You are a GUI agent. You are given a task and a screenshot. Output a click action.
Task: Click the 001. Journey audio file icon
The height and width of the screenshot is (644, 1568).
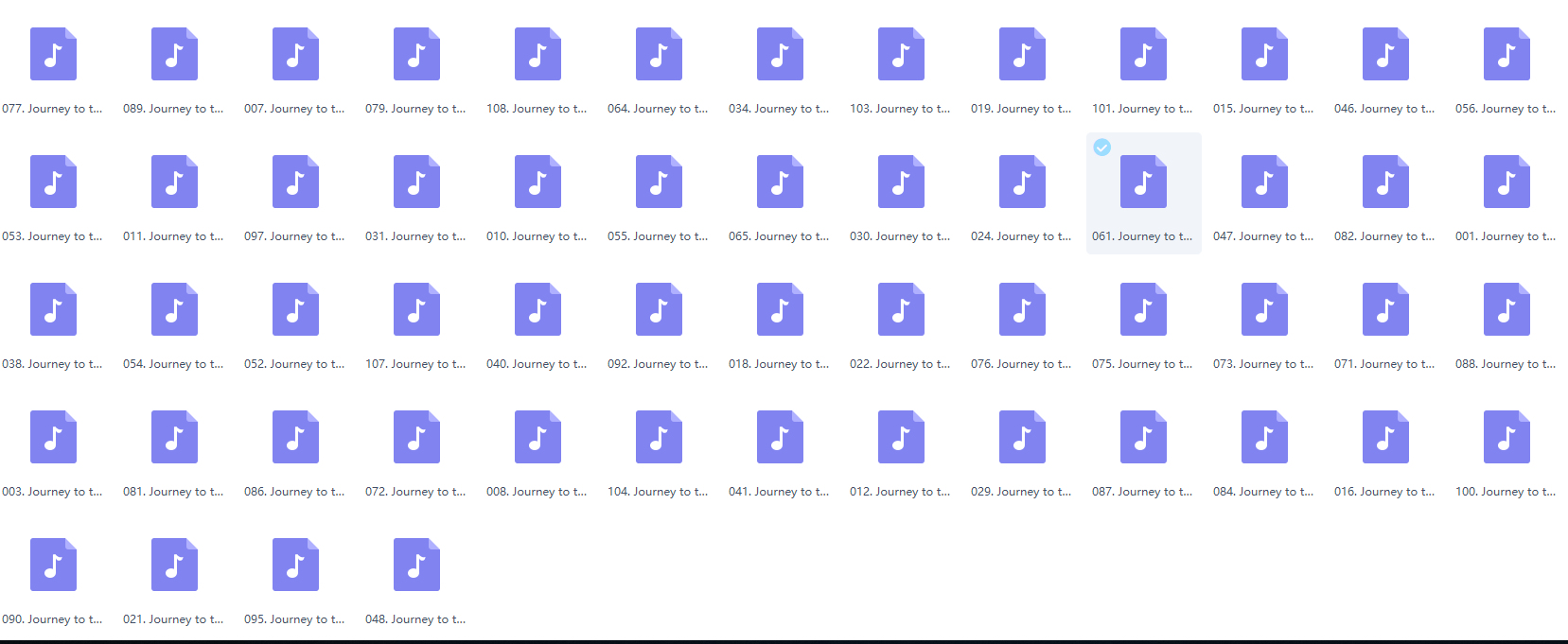(x=1506, y=182)
